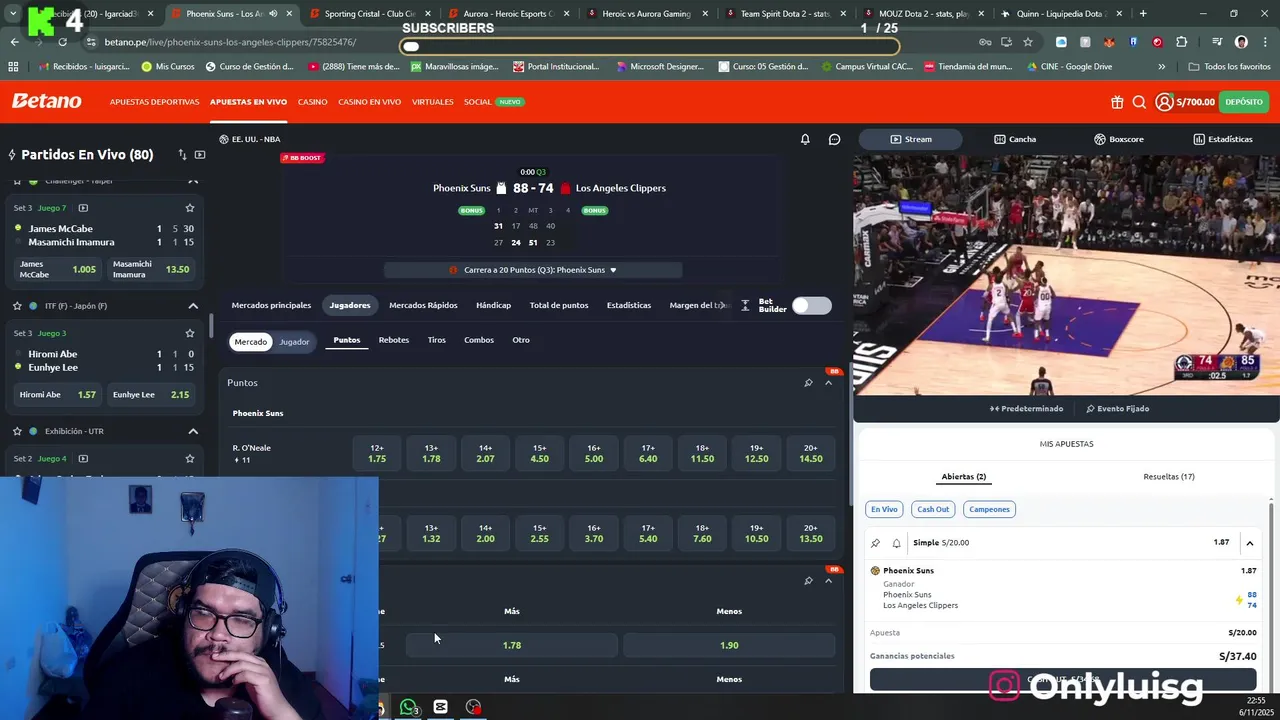Click the notification bell in match header
The image size is (1280, 720).
click(x=805, y=139)
